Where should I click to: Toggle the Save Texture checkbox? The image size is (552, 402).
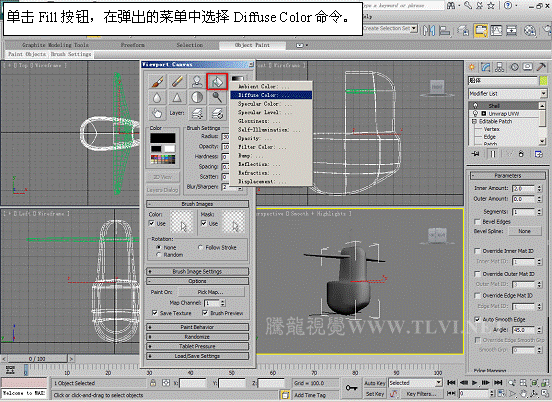(x=155, y=313)
